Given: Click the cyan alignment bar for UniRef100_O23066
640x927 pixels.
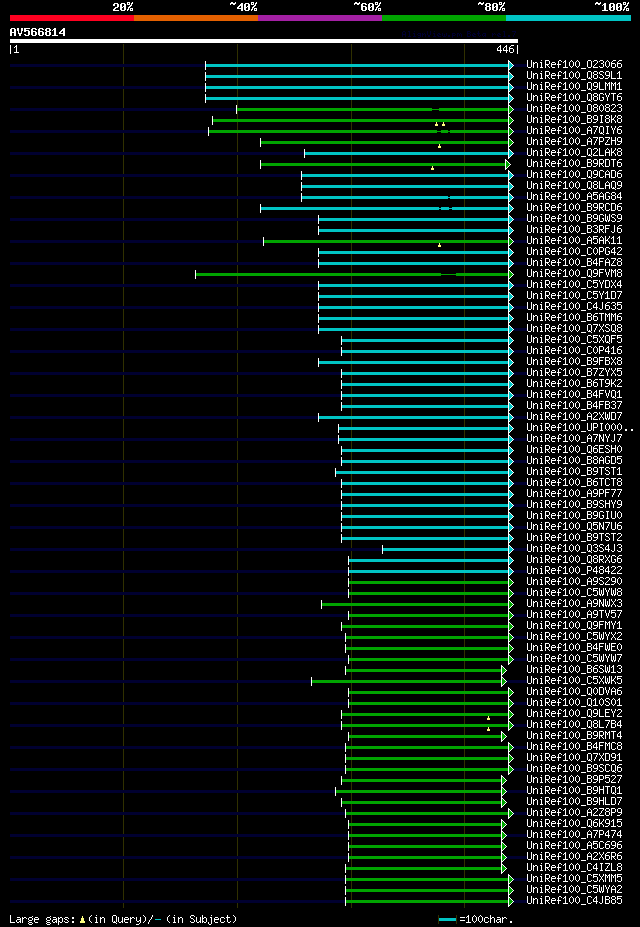Looking at the screenshot, I should click(x=357, y=65).
